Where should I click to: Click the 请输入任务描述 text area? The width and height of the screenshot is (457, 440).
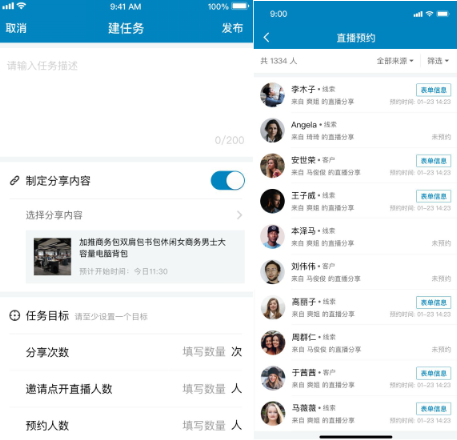click(x=127, y=102)
